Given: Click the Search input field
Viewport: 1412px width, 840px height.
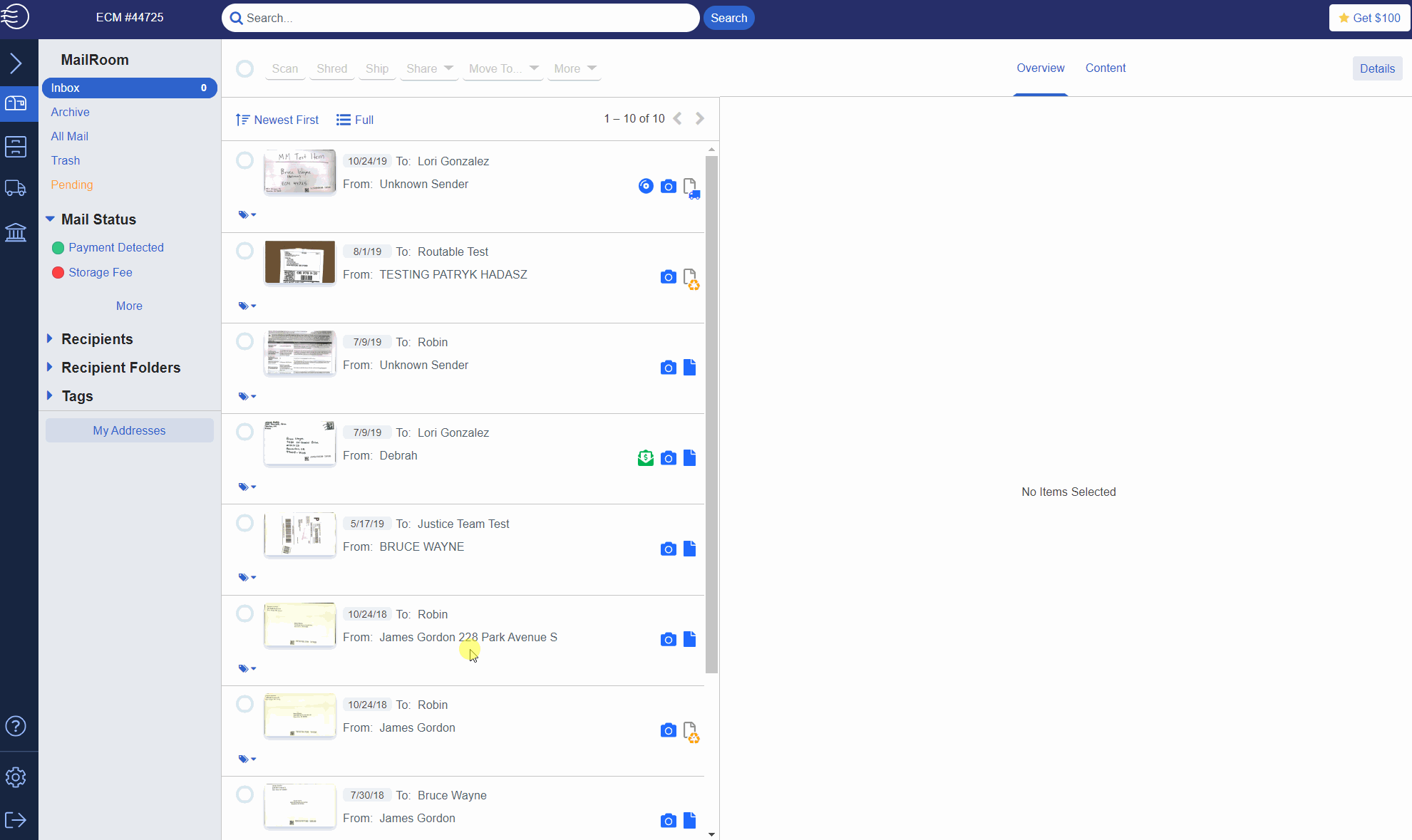Looking at the screenshot, I should [460, 18].
